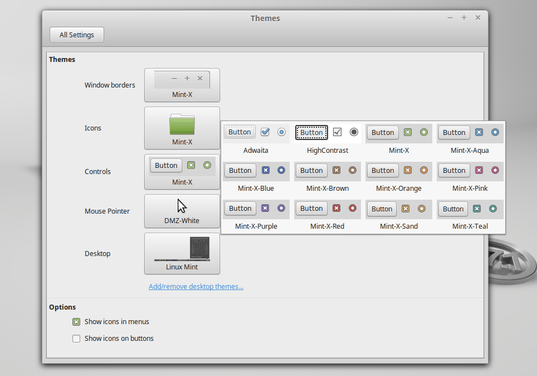Enable Show icons on buttons
Viewport: 537px width, 376px height.
coord(76,339)
